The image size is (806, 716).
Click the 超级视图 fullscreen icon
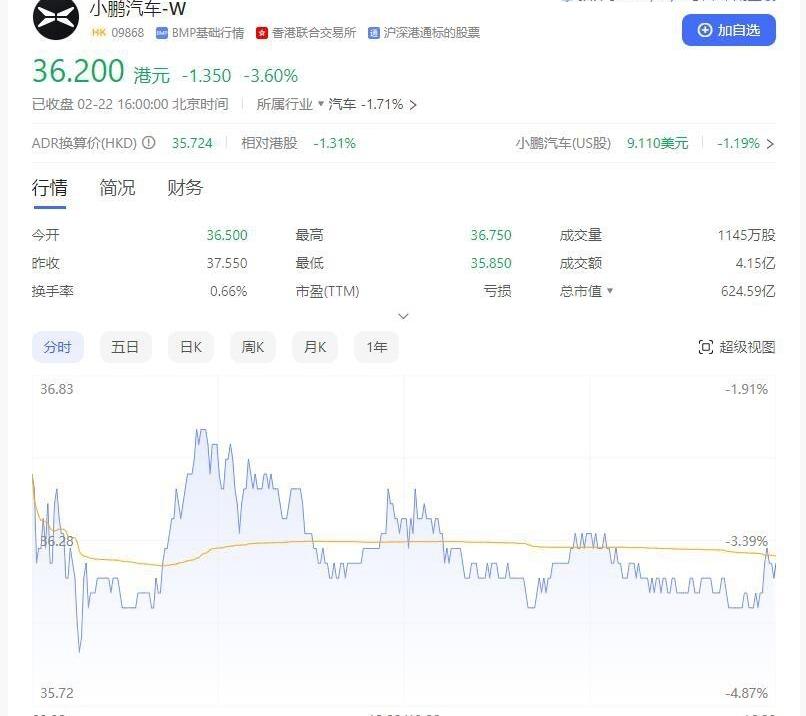point(706,347)
